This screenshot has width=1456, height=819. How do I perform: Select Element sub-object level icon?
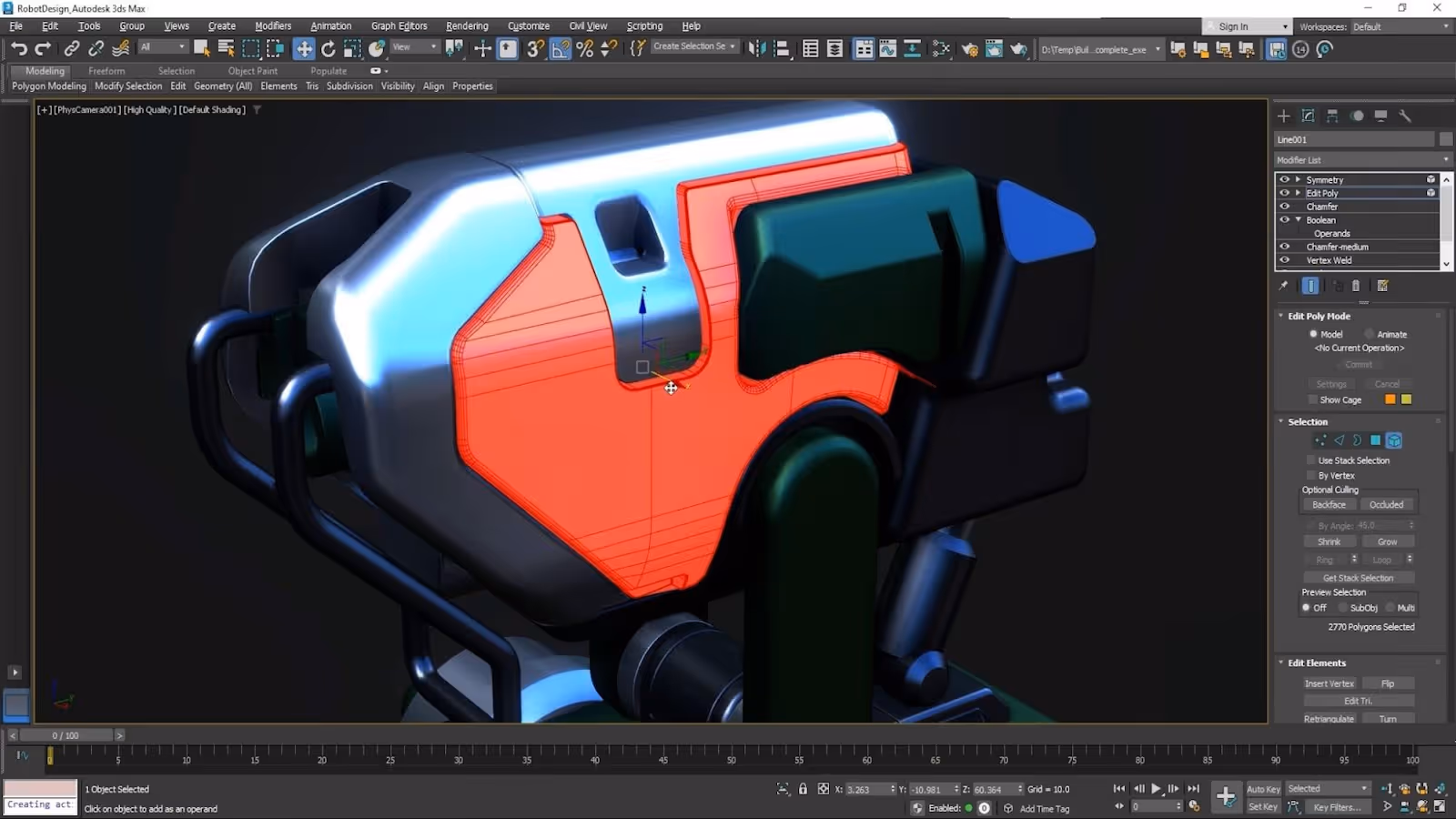pos(1394,440)
